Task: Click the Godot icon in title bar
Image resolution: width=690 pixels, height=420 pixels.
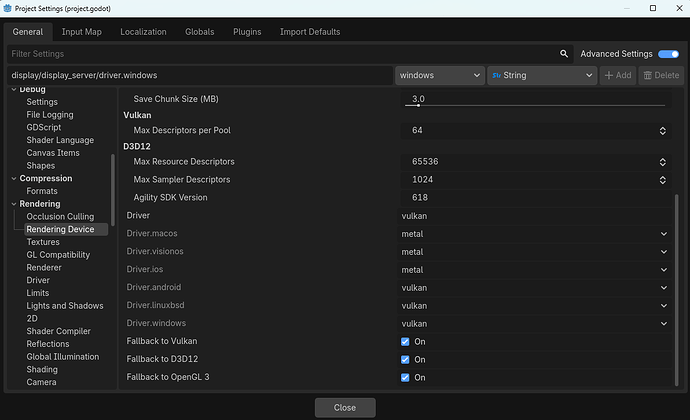Action: (8, 9)
